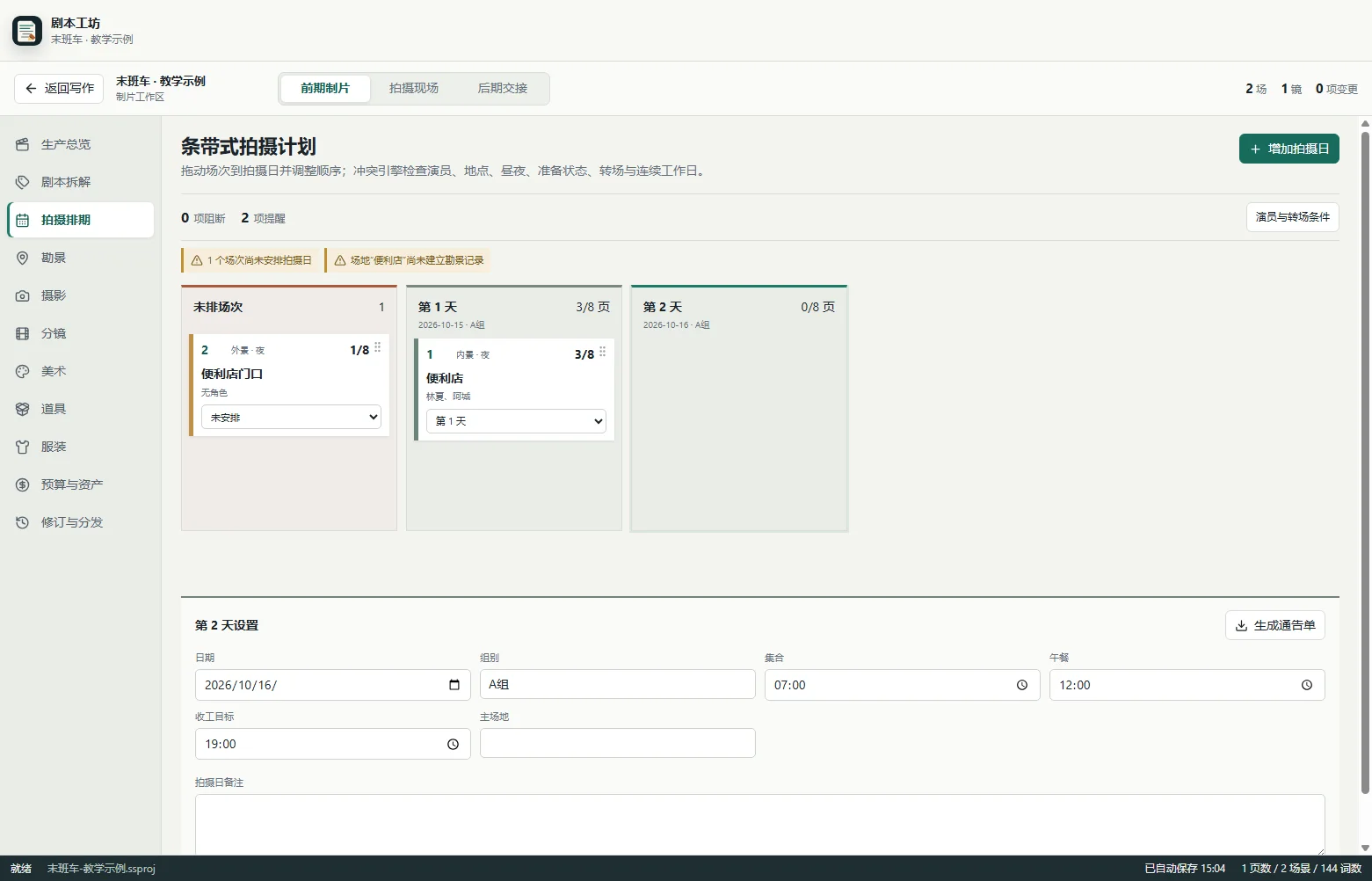
Task: Open the calendar picker in 日期 field
Action: (454, 685)
